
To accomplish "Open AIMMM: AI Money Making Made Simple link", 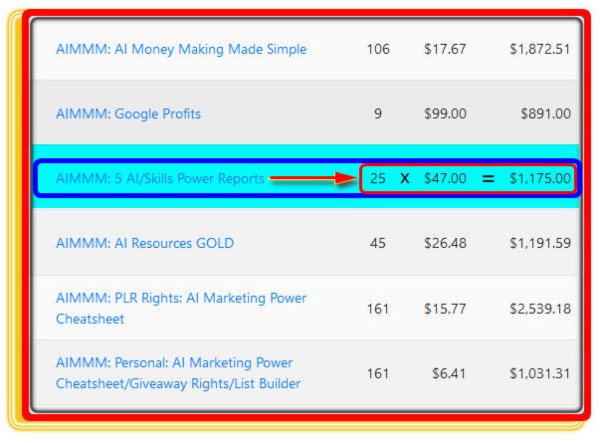I will click(x=181, y=49).
